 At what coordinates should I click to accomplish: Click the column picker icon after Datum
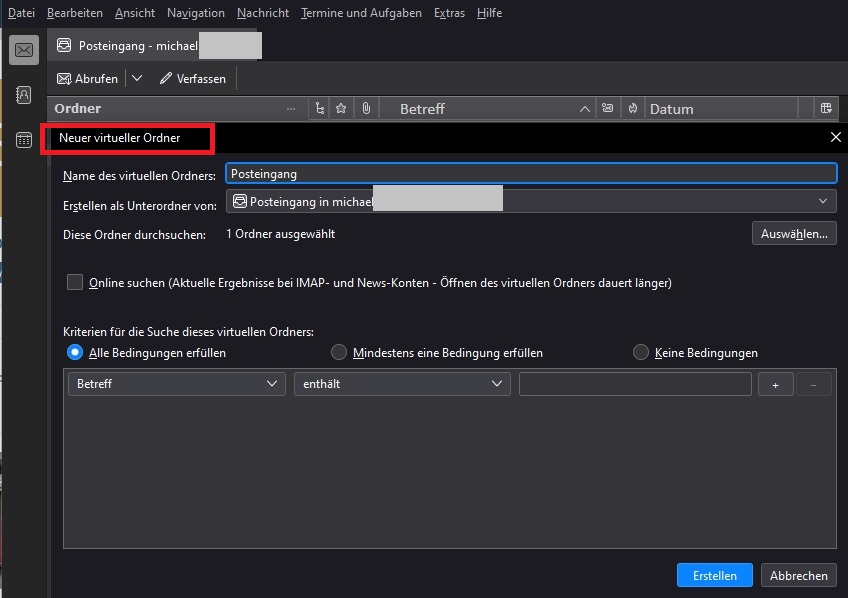pos(826,109)
